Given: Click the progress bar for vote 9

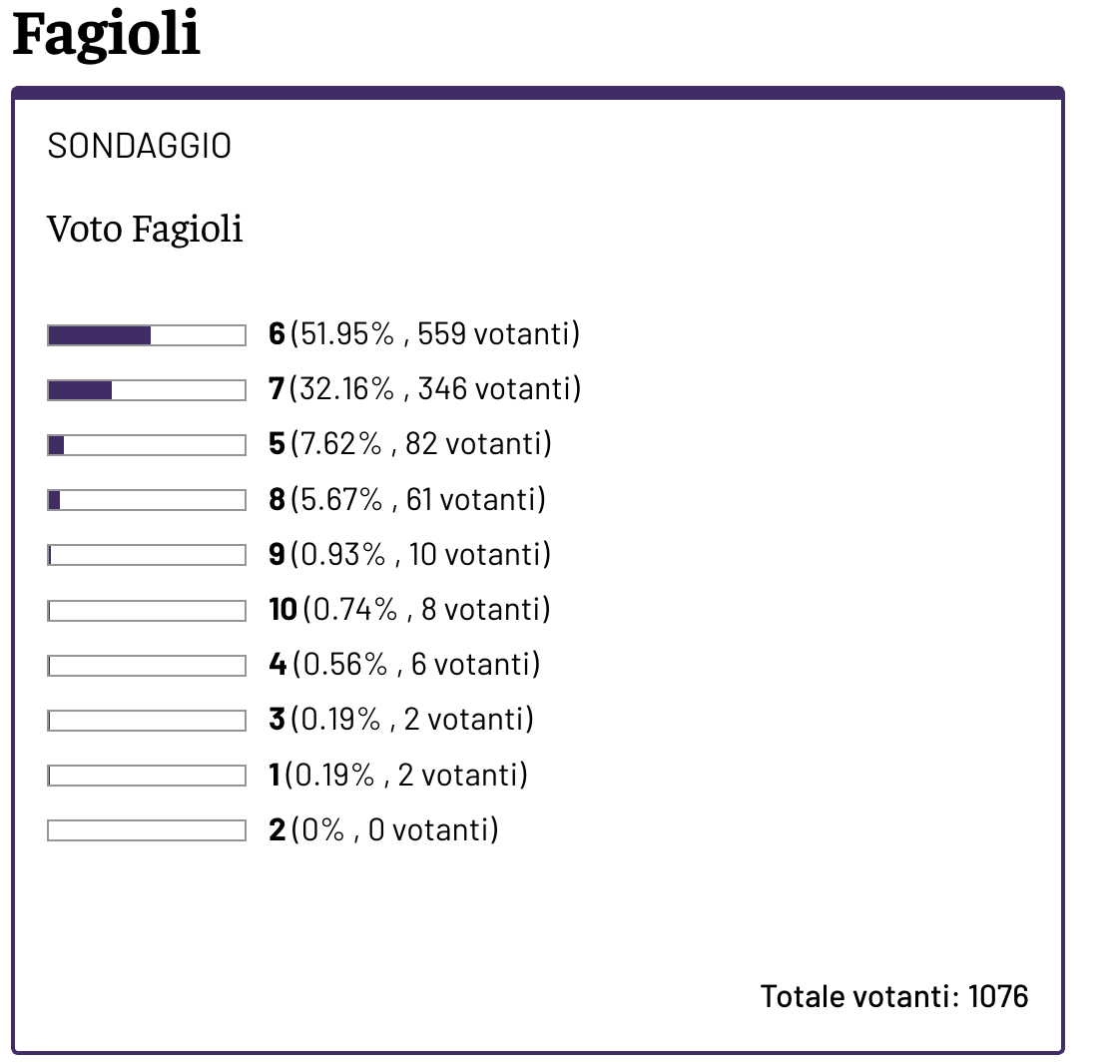Looking at the screenshot, I should pos(147,555).
